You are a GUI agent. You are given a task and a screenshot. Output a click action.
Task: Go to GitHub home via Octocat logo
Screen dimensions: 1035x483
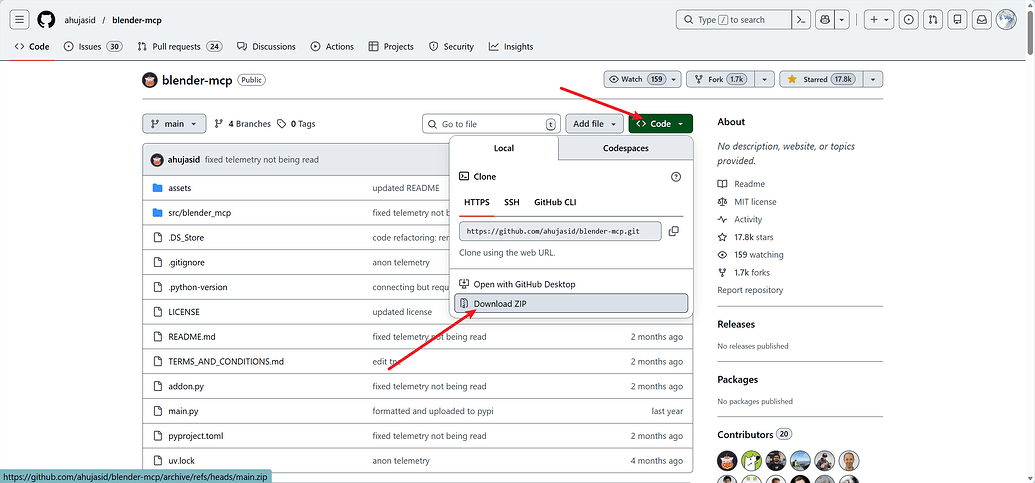click(x=46, y=20)
